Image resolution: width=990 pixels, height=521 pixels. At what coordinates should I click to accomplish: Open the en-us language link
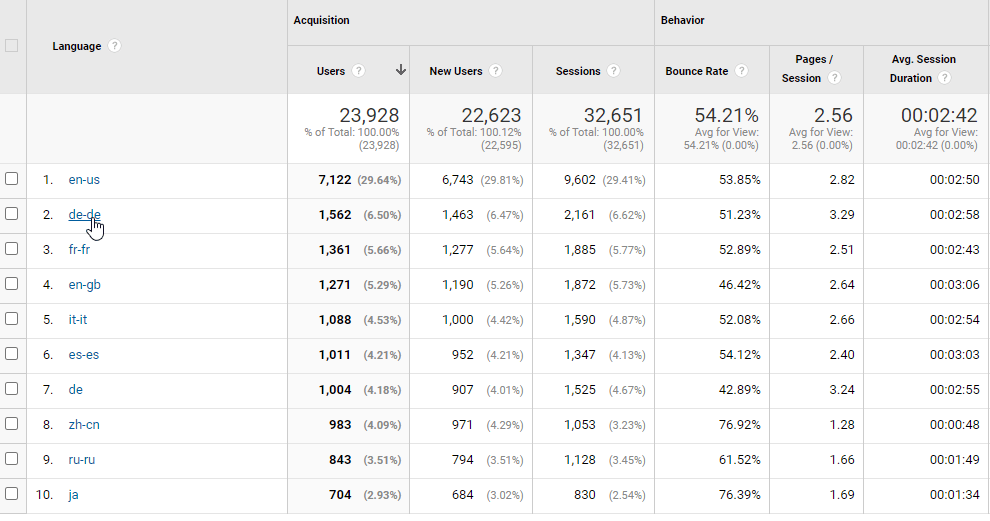point(84,179)
